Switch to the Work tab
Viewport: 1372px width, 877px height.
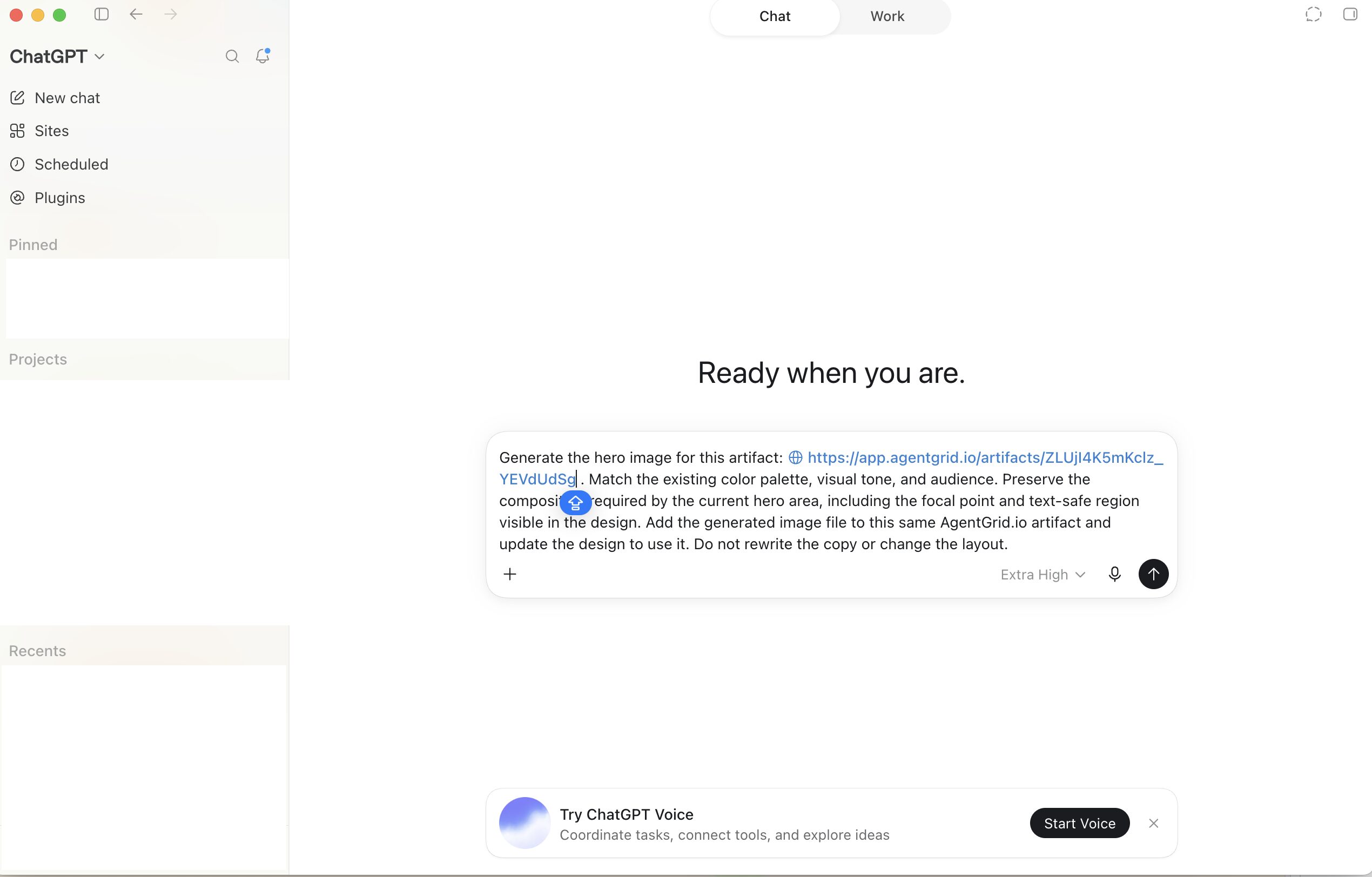point(887,17)
